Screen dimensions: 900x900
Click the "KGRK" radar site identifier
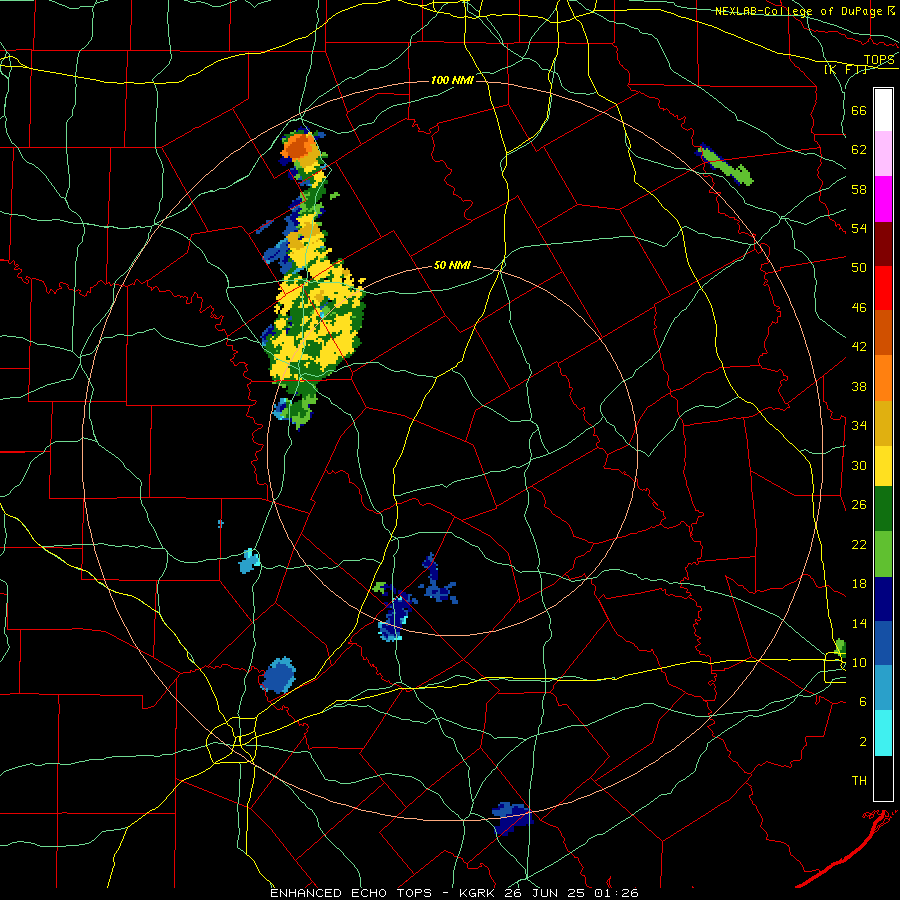(479, 893)
